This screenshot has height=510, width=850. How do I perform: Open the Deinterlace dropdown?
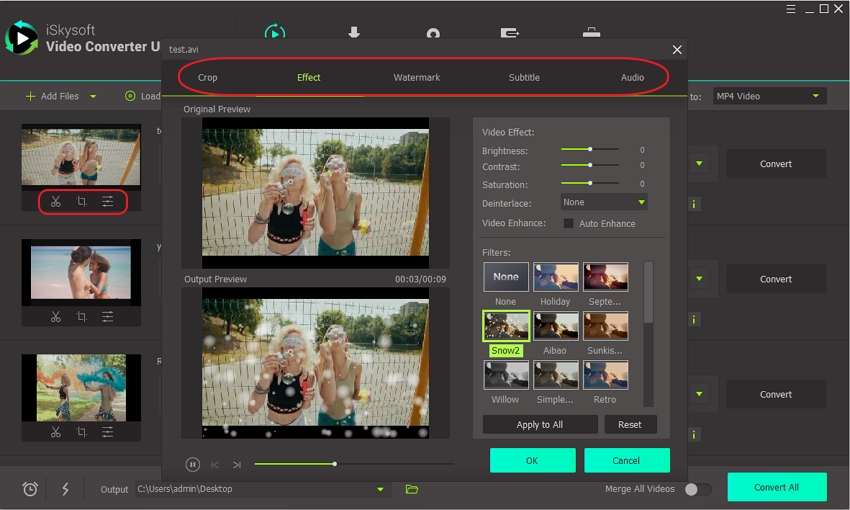(x=603, y=202)
